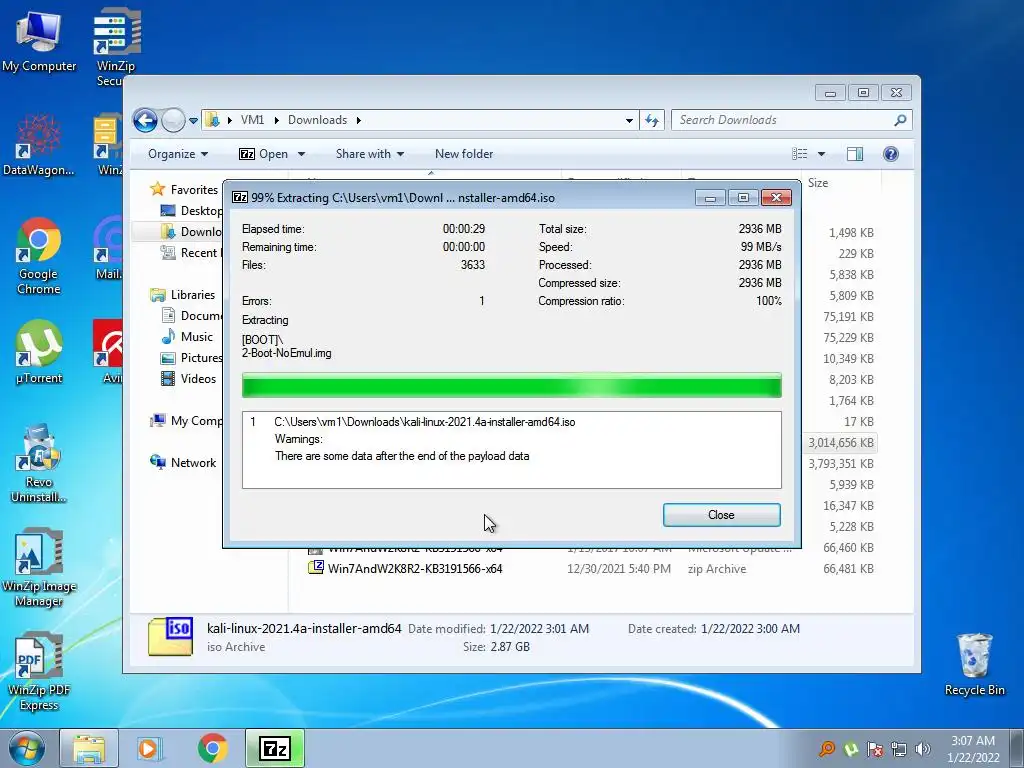
Task: Expand the address bar history dropdown
Action: tap(629, 121)
